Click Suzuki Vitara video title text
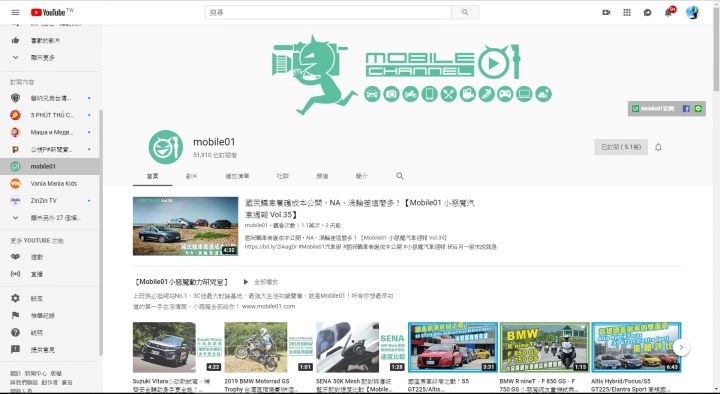The height and width of the screenshot is (394, 720). (171, 385)
